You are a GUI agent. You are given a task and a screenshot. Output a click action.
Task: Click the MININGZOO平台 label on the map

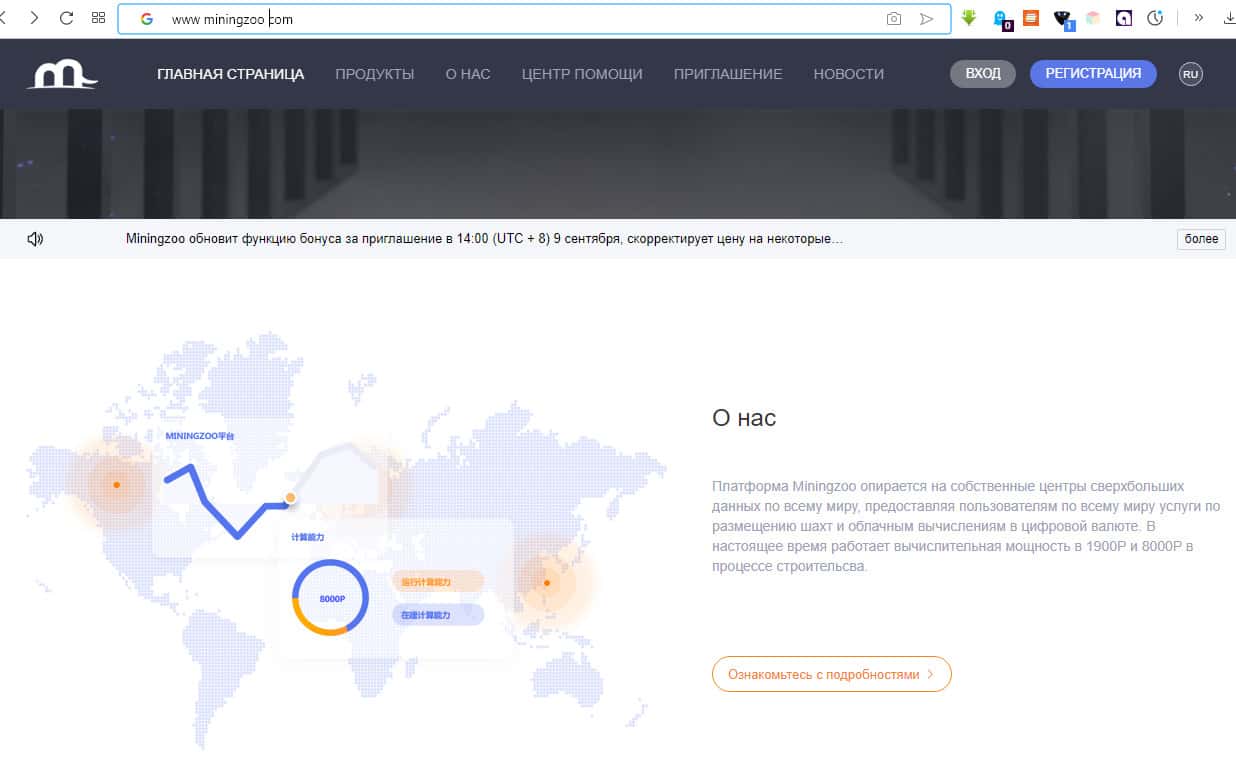click(x=200, y=436)
